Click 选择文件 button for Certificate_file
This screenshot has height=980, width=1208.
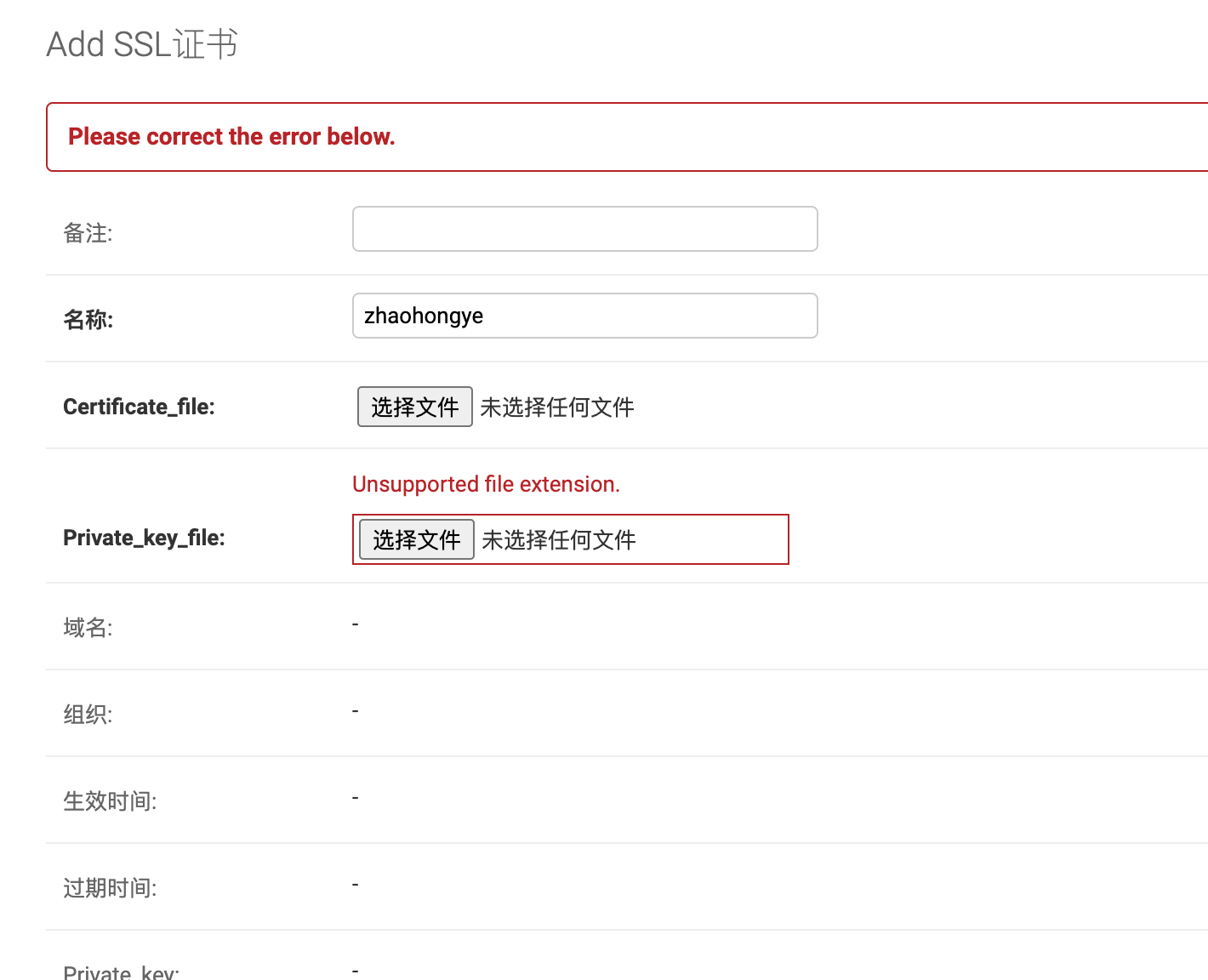415,407
